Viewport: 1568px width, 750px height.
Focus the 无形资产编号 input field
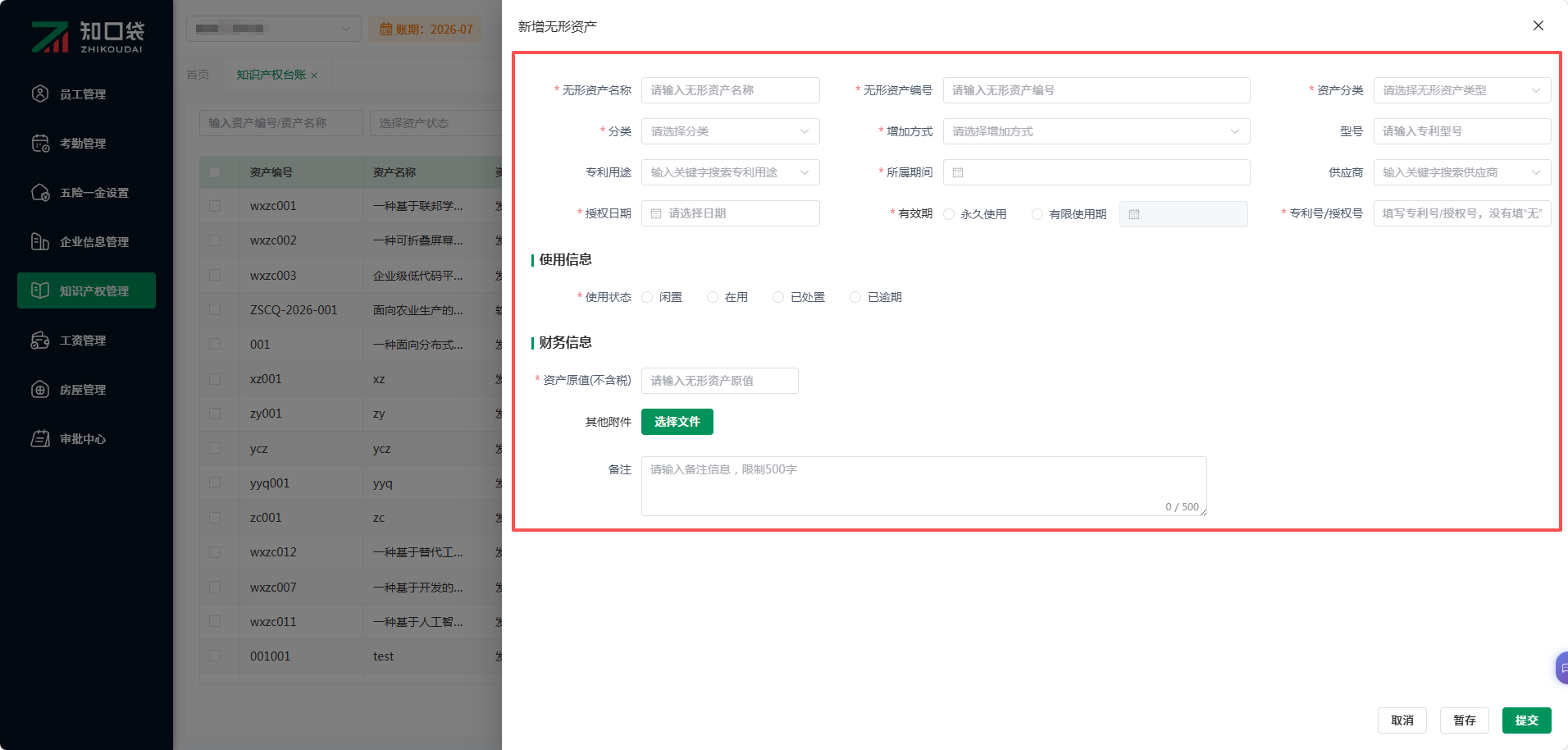[1096, 90]
